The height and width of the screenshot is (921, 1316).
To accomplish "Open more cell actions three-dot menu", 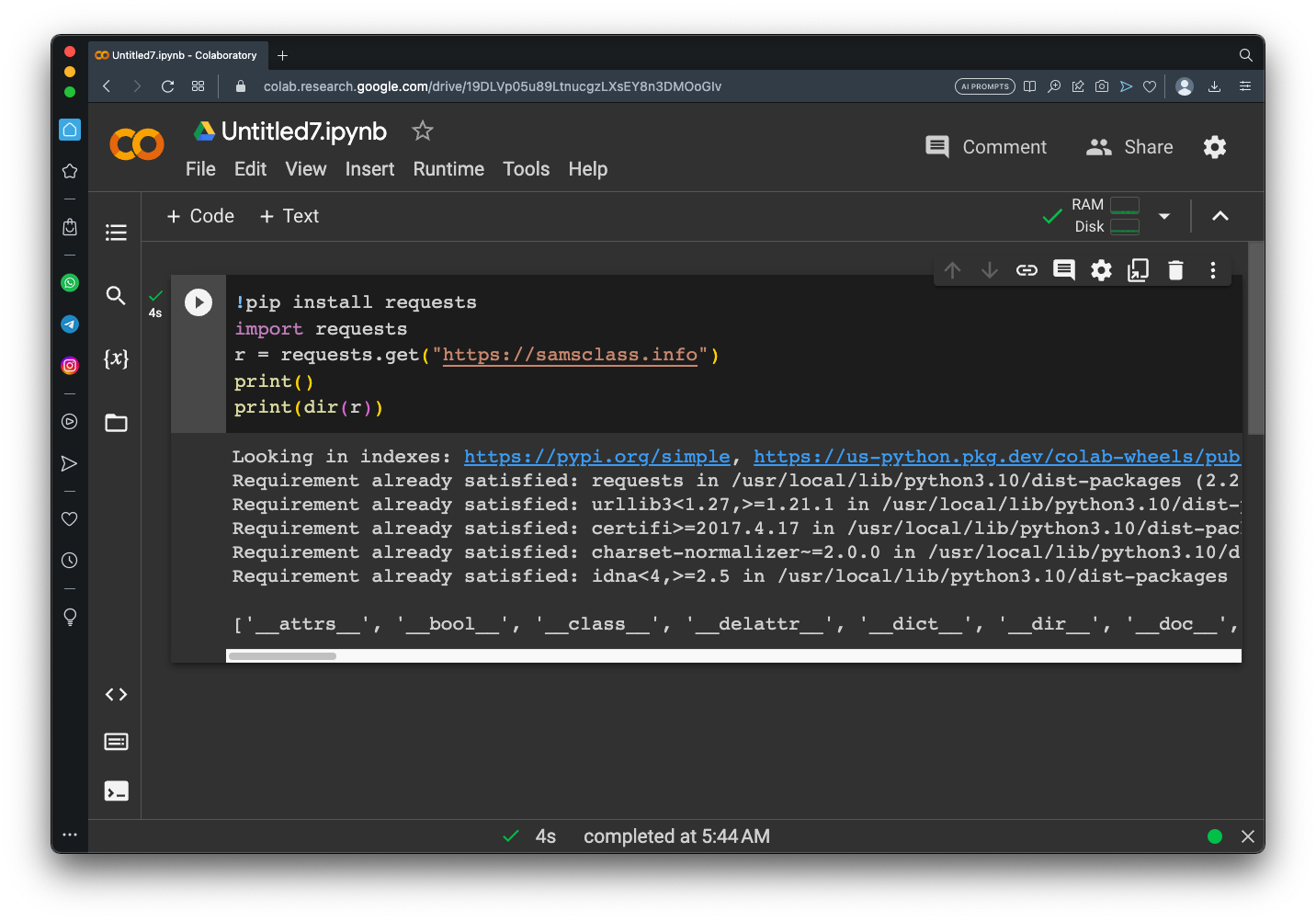I will pos(1213,270).
